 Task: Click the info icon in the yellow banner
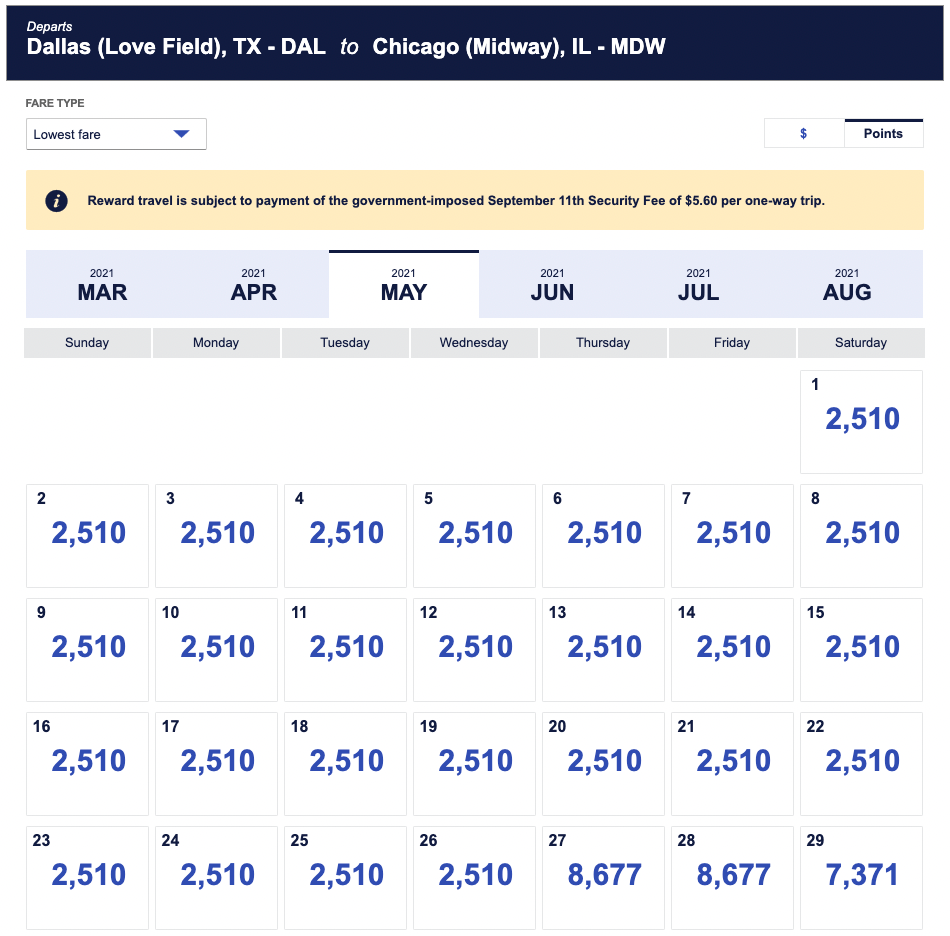pos(57,201)
